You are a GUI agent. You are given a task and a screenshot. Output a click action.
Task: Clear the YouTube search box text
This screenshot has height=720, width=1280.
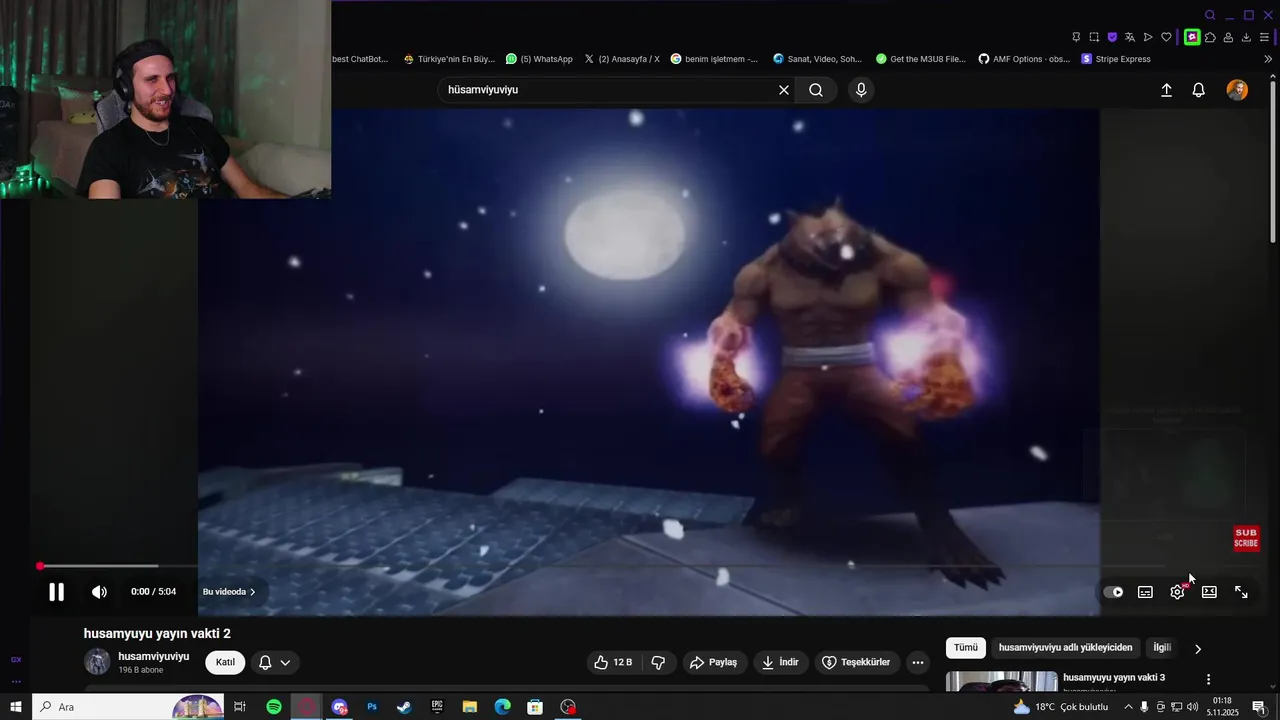click(784, 90)
